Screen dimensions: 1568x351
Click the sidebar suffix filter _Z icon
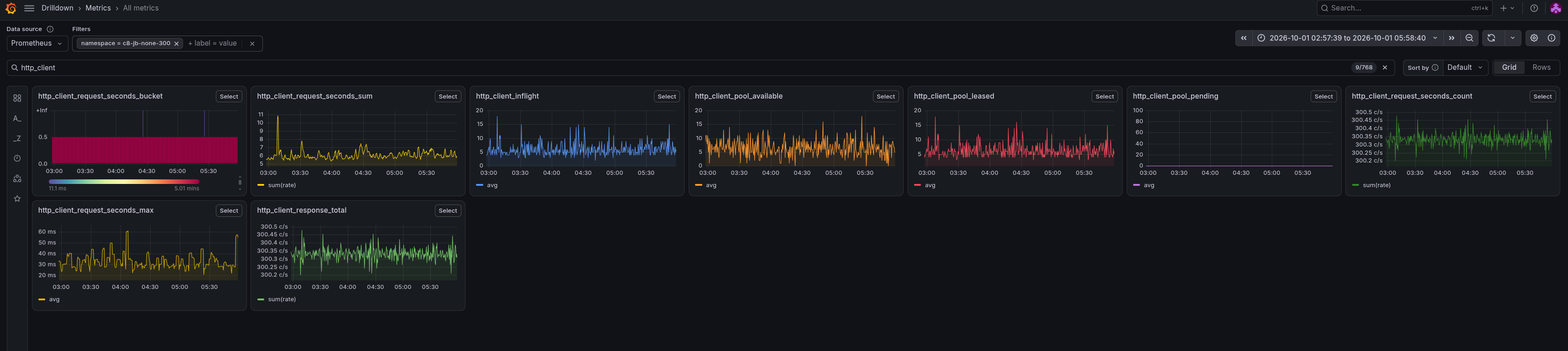[x=17, y=139]
